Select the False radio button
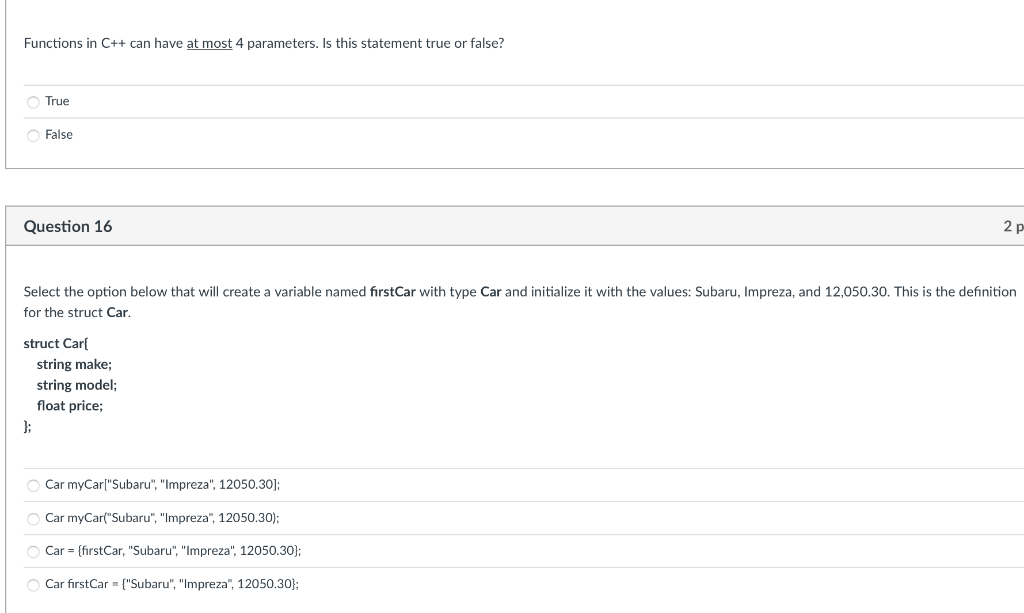 (33, 135)
